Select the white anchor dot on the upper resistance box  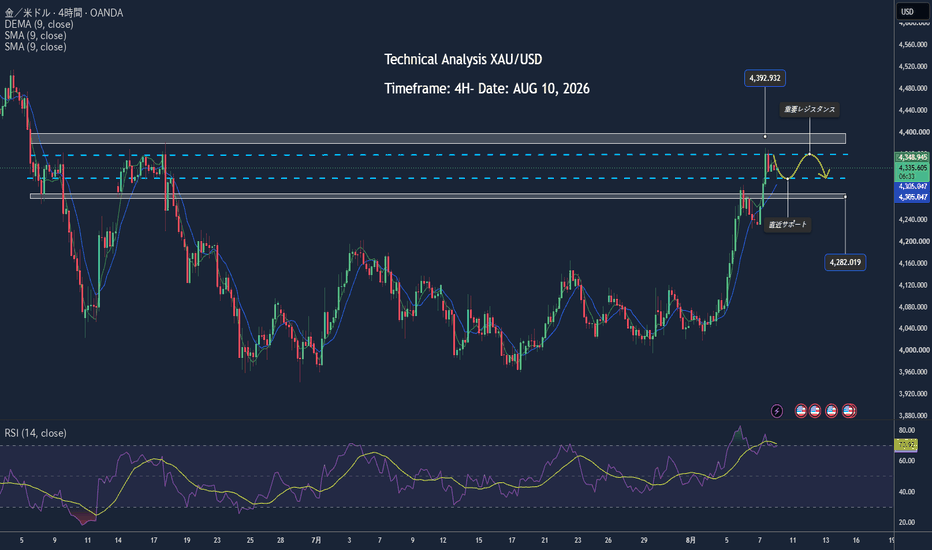click(765, 137)
